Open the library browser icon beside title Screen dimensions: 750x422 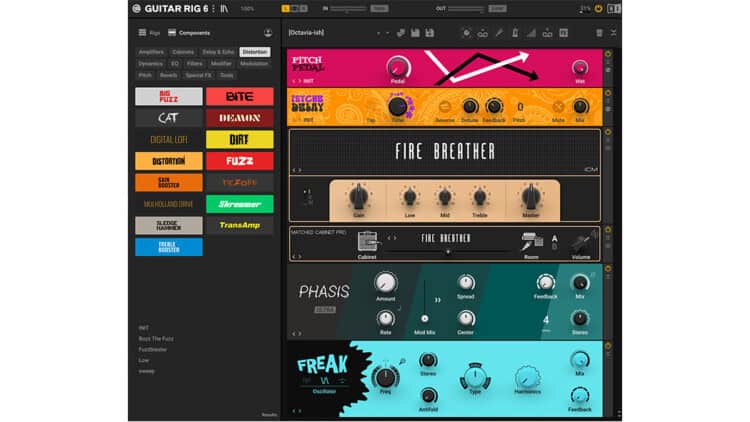(x=224, y=9)
